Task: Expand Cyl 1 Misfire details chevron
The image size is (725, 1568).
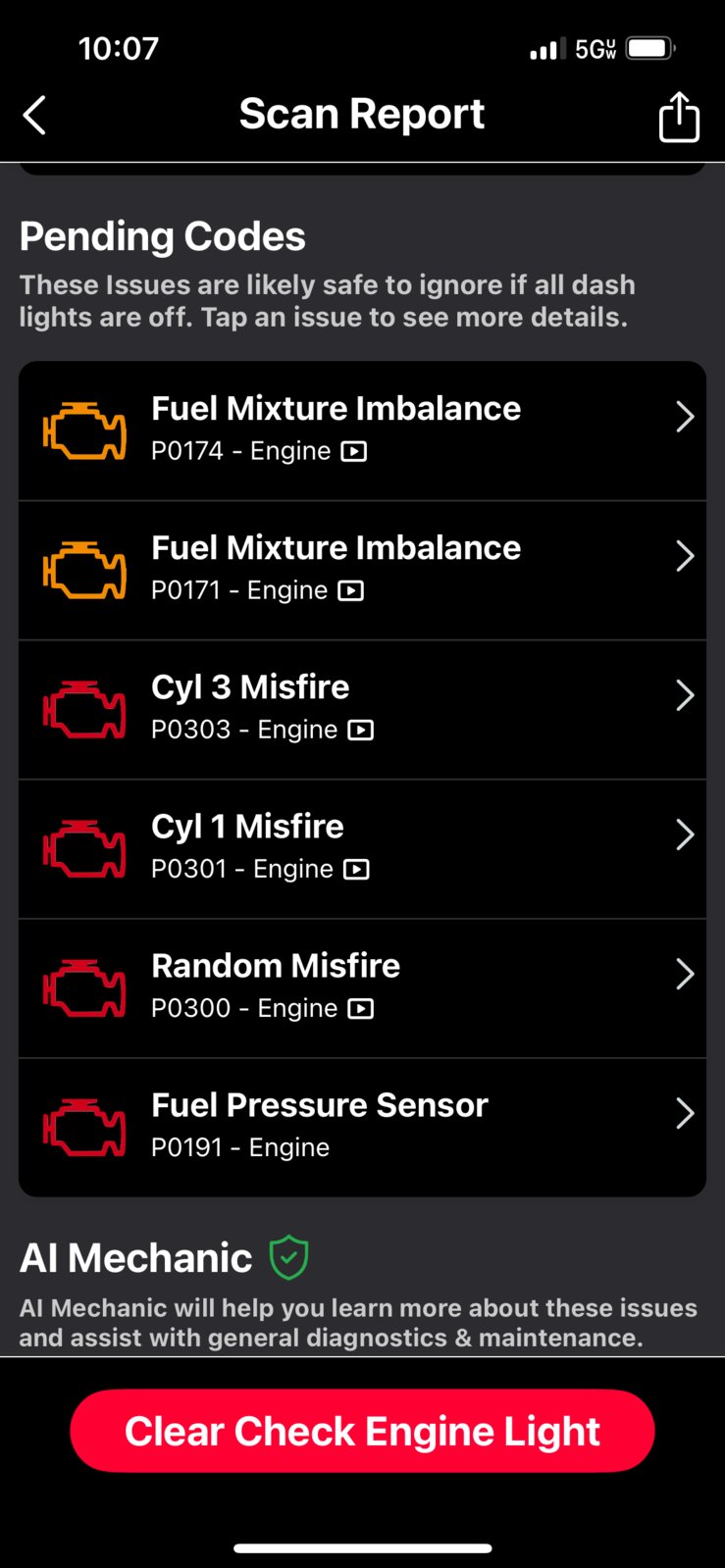Action: coord(685,835)
